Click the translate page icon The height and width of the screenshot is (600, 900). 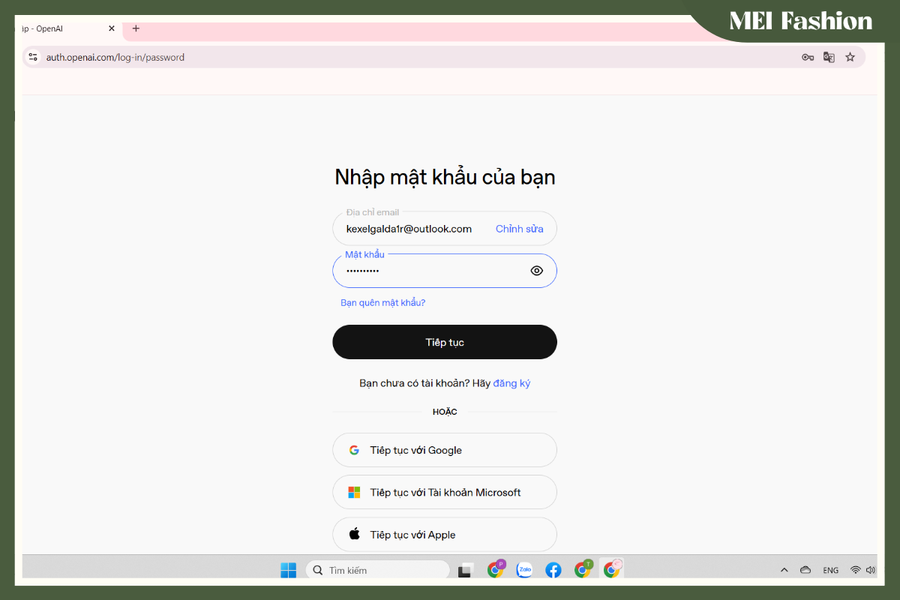tap(829, 57)
